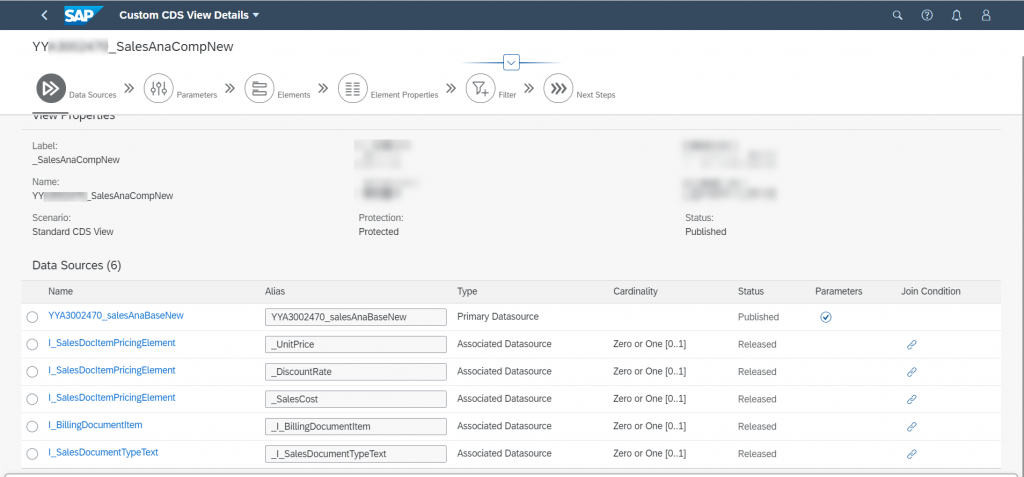The image size is (1024, 477).
Task: Click the Next Steps label
Action: (596, 95)
